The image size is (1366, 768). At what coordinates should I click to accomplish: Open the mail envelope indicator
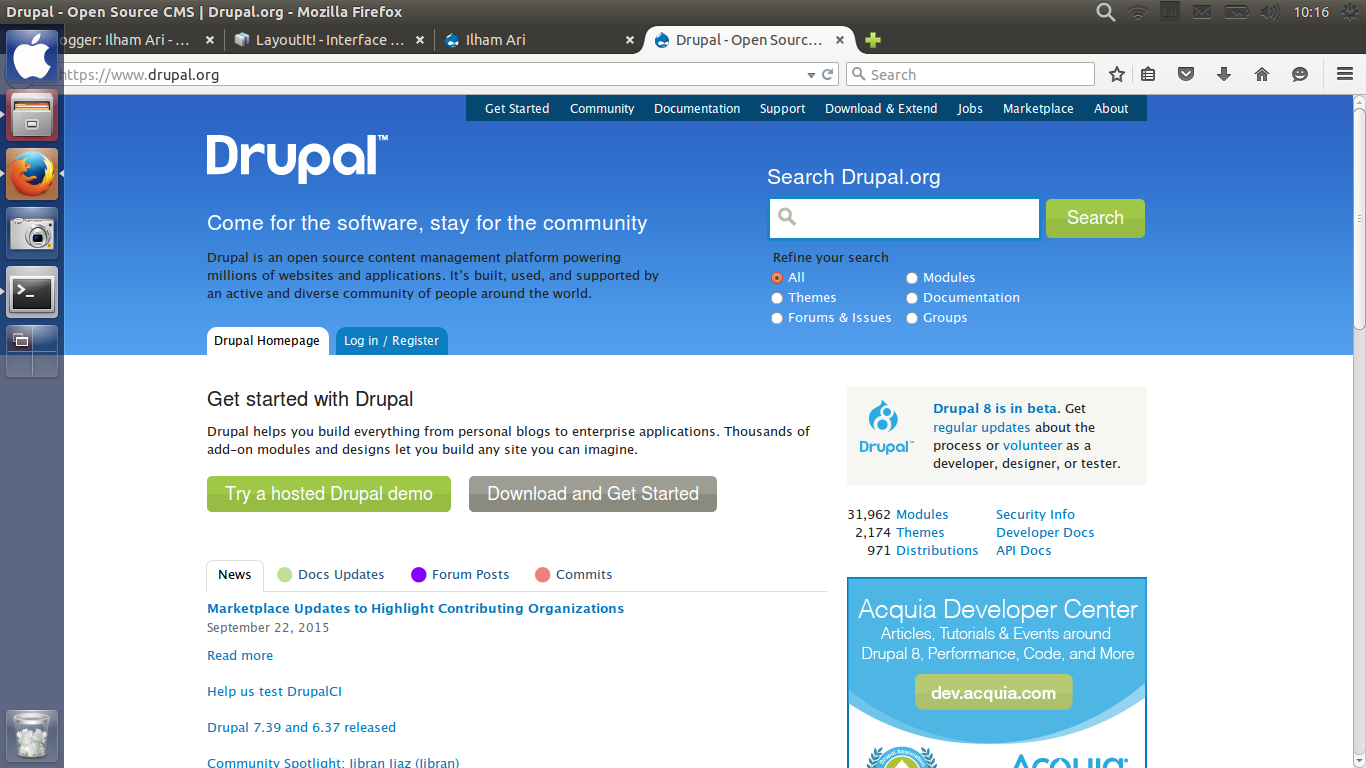(1201, 12)
